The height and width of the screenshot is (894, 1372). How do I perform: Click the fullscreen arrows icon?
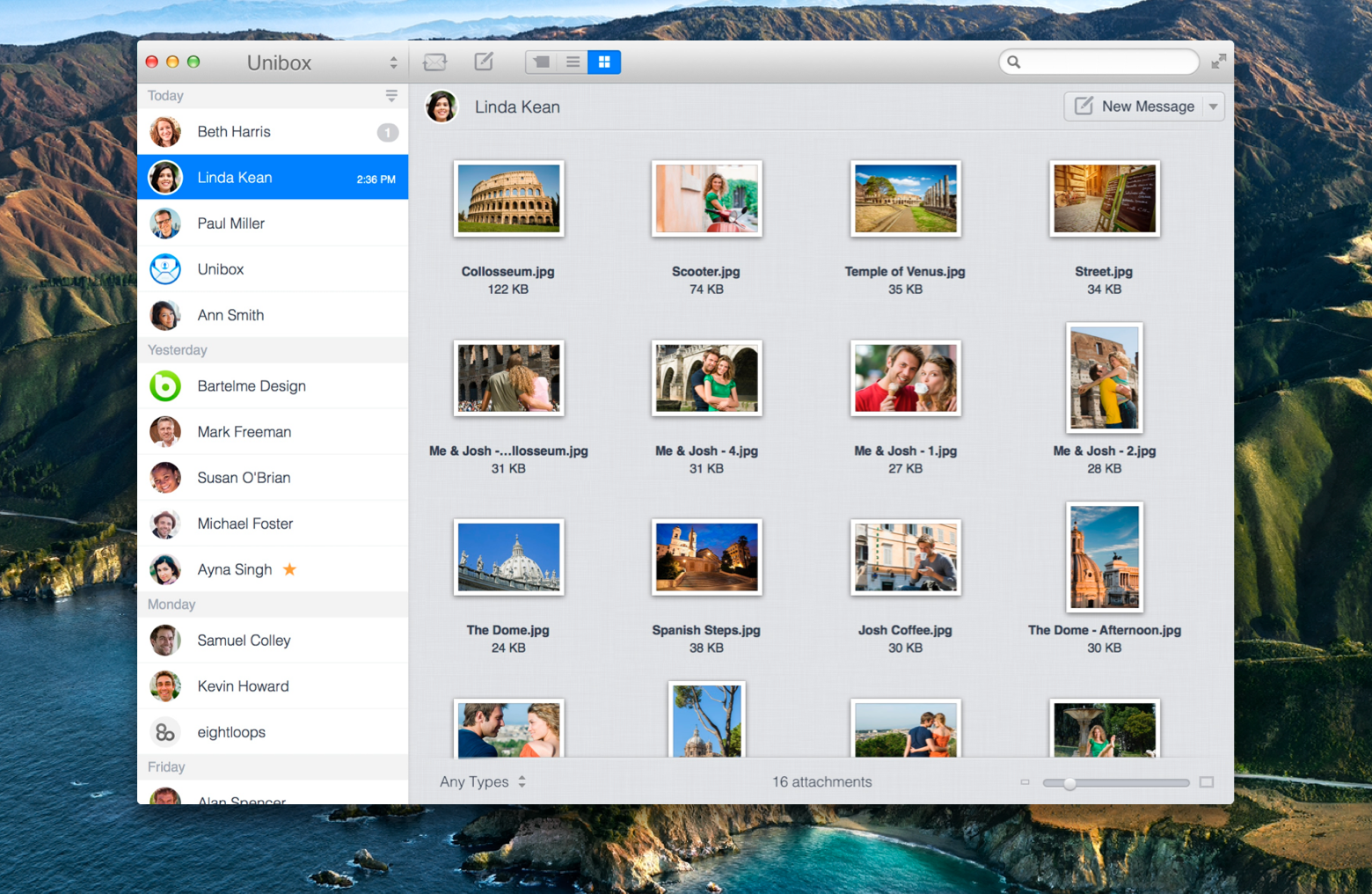[1220, 62]
